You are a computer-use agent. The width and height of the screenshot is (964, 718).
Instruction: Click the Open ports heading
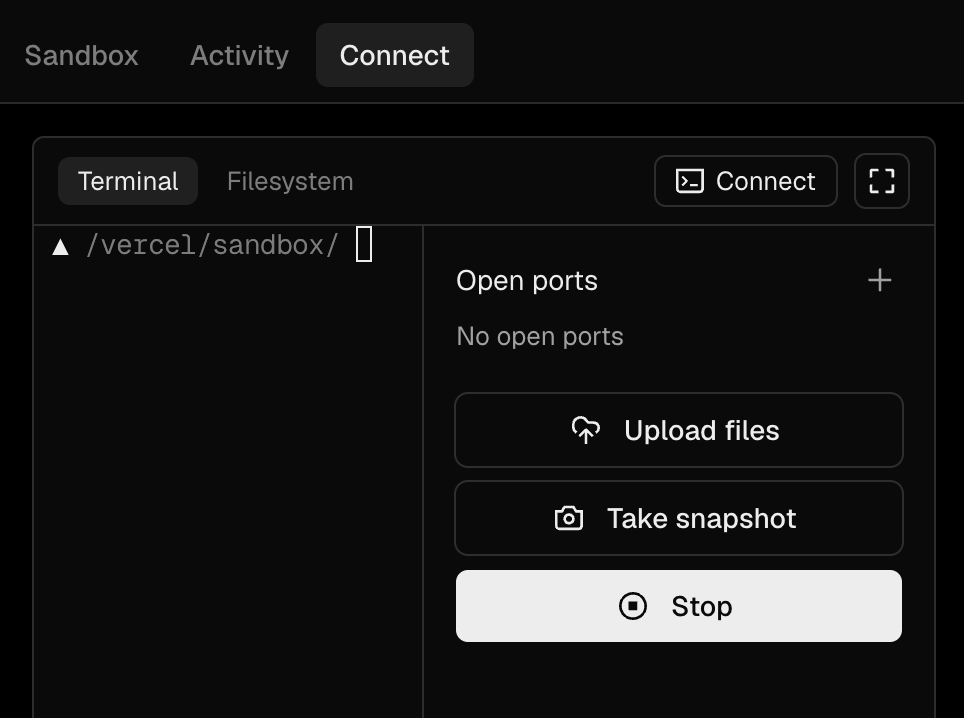[527, 281]
